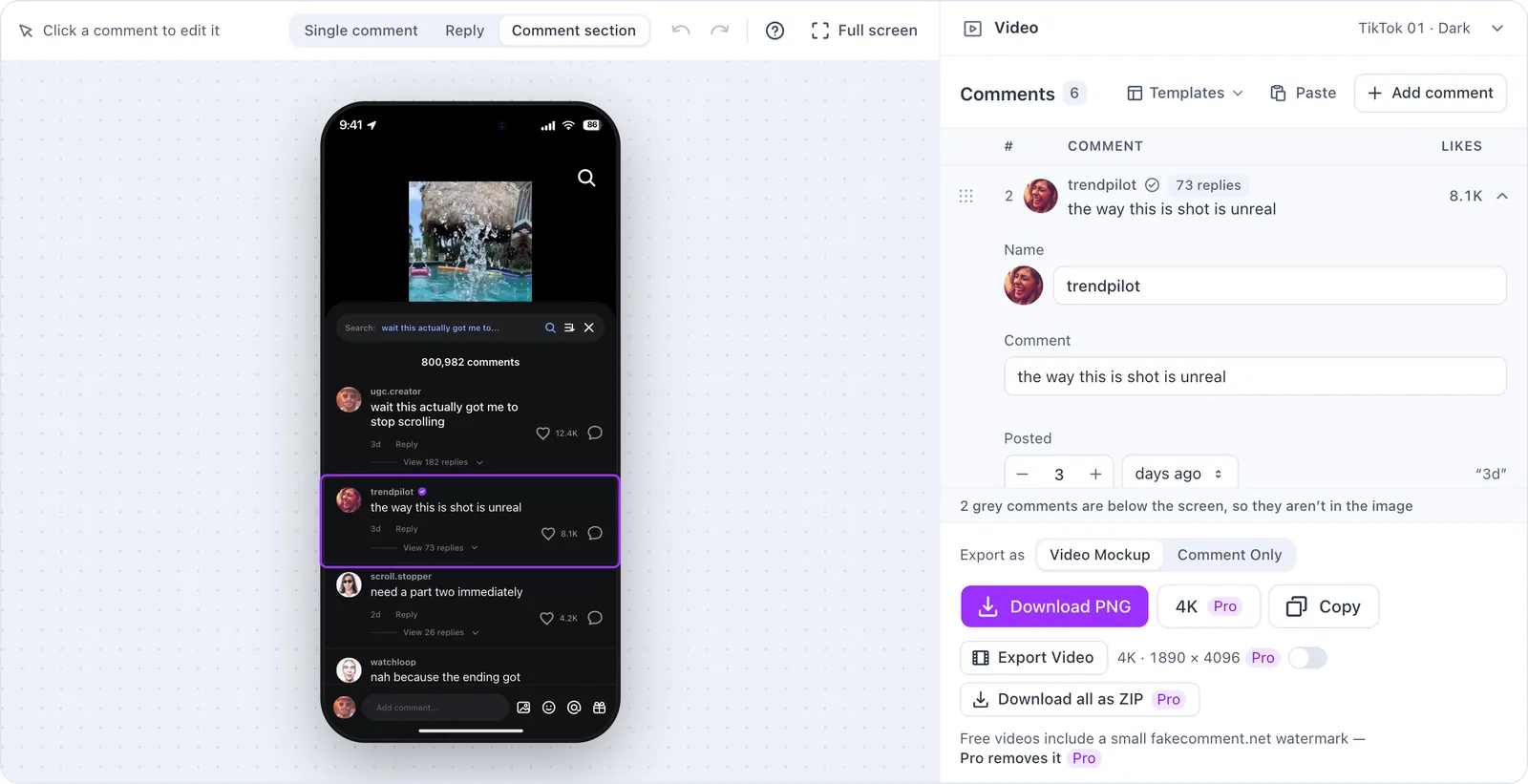Click the 8.1K likes value in trendpilot row

pyautogui.click(x=1465, y=196)
